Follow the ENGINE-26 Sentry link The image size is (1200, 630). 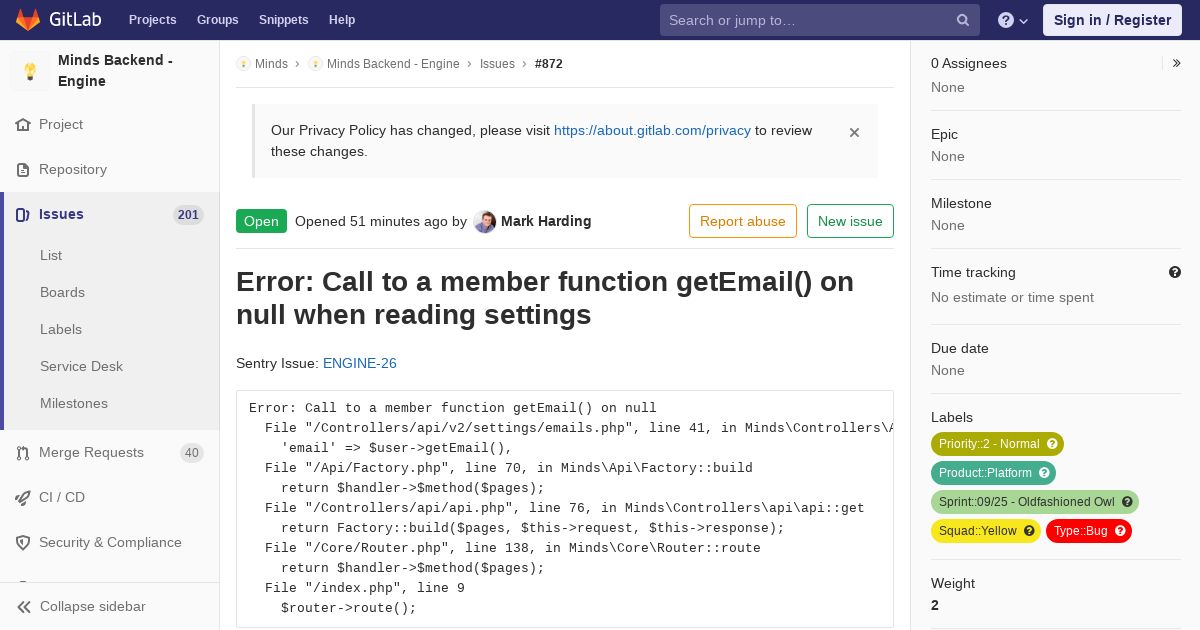pos(360,363)
